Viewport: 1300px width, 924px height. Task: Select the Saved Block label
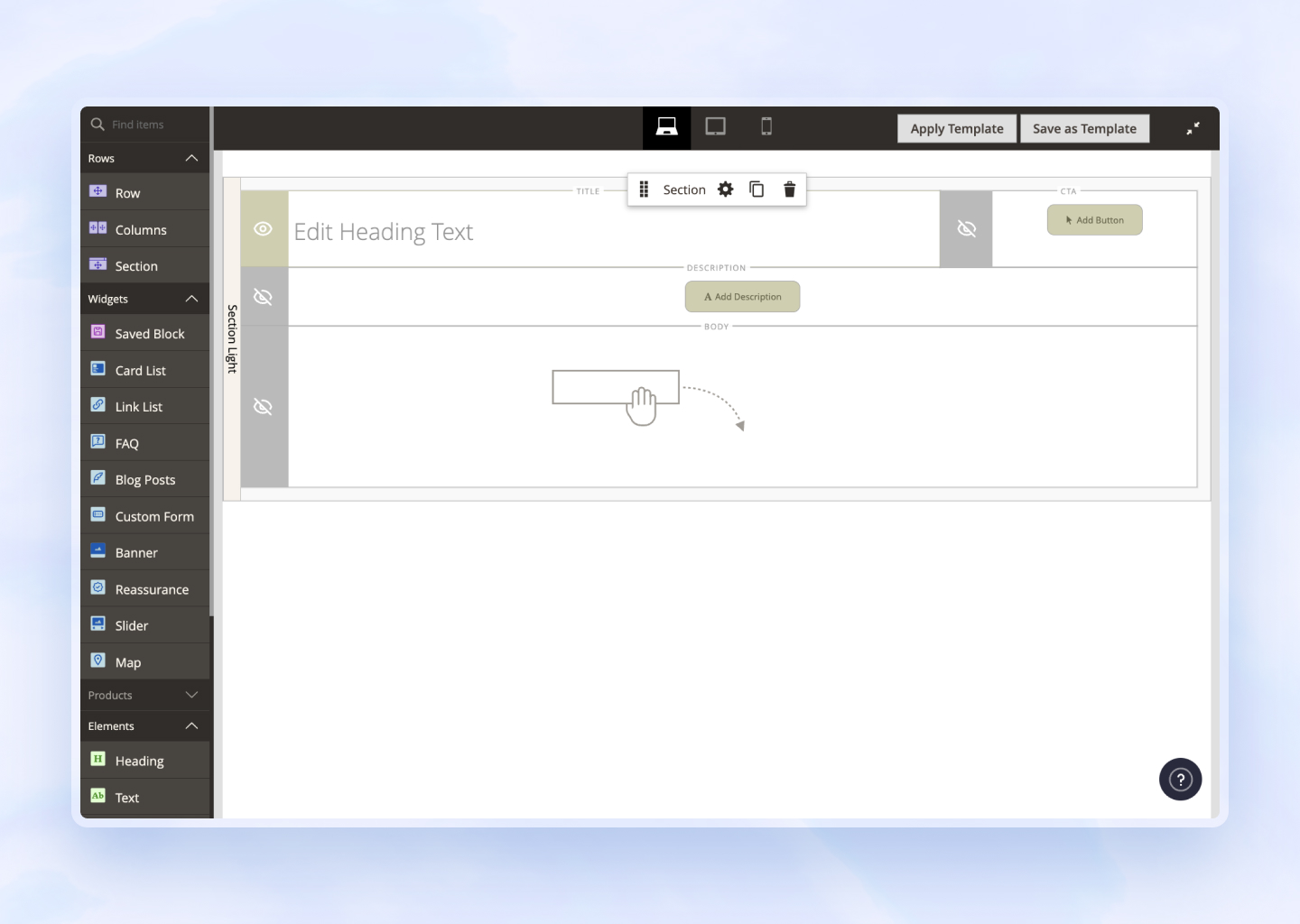[150, 334]
